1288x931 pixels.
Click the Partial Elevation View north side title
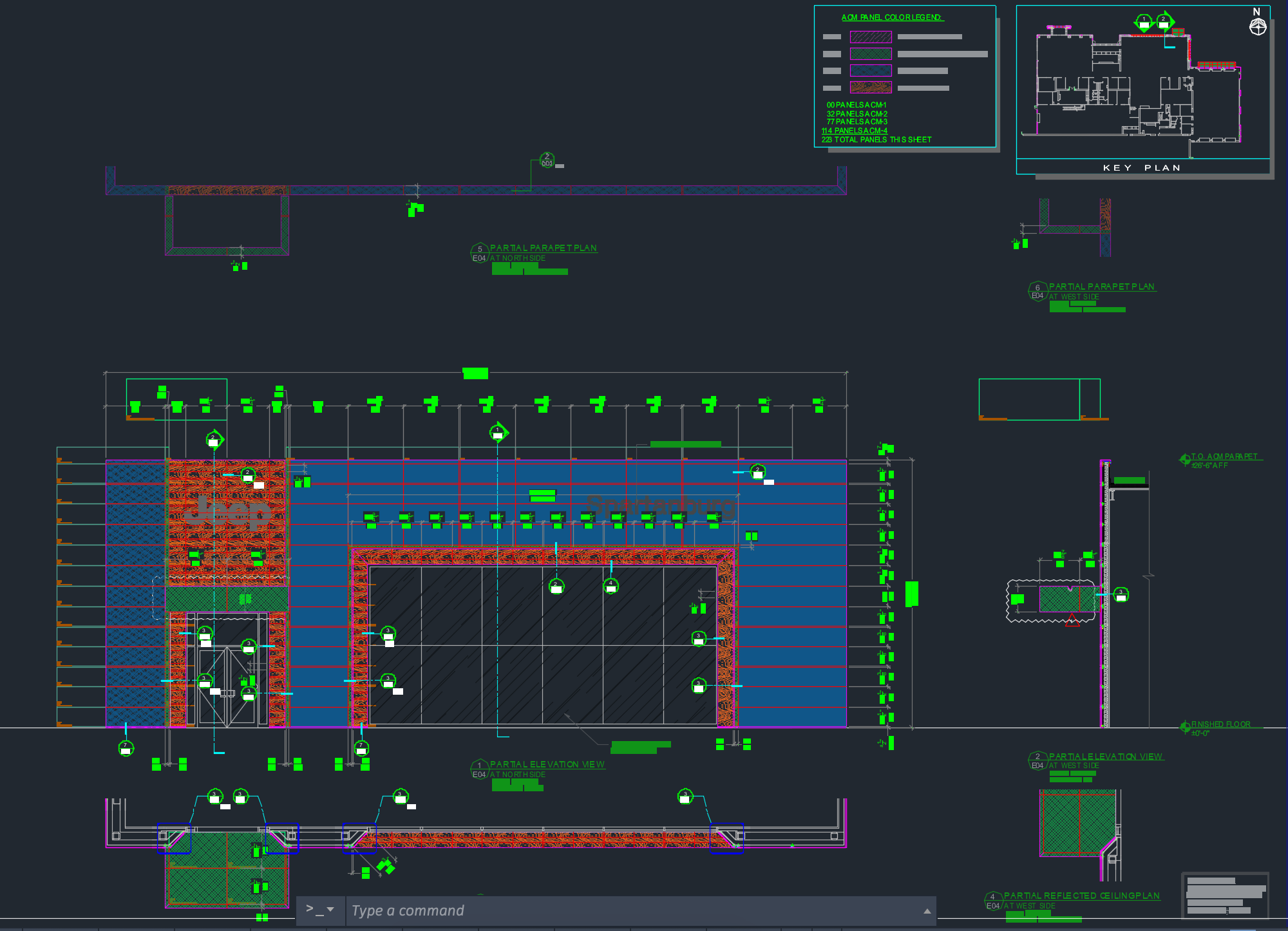[x=547, y=764]
